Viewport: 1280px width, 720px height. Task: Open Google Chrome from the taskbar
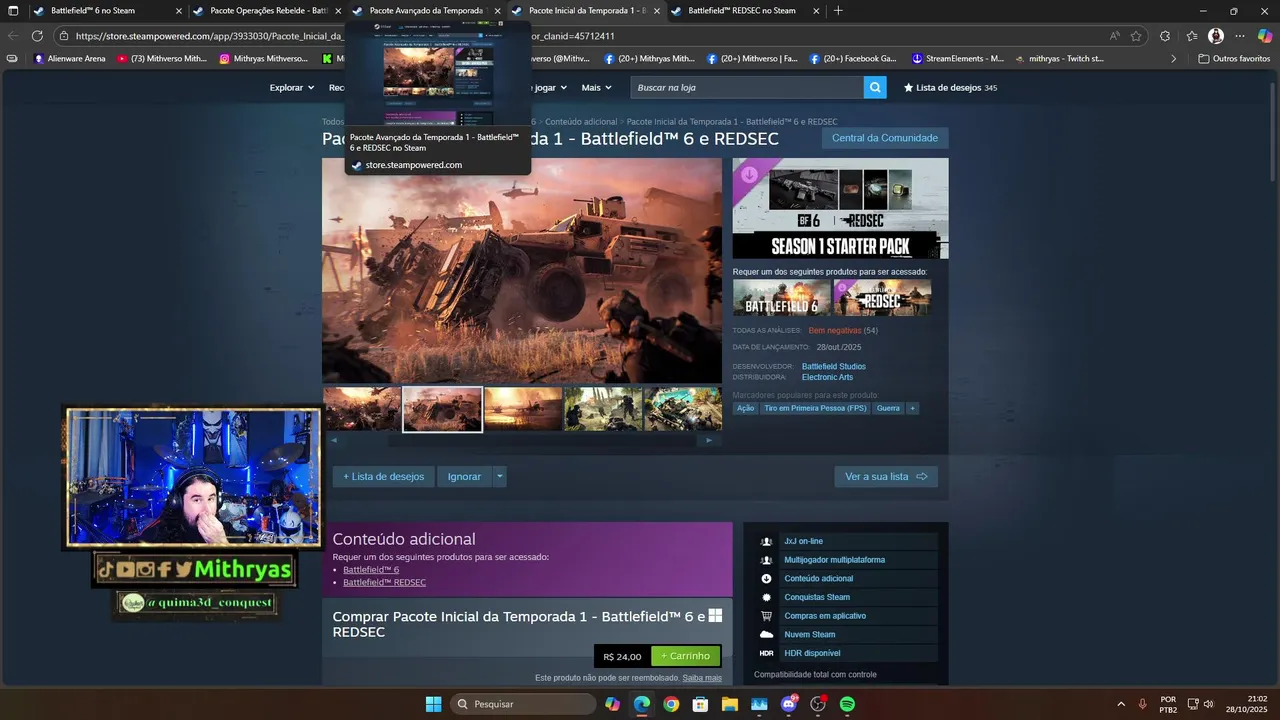coord(671,704)
